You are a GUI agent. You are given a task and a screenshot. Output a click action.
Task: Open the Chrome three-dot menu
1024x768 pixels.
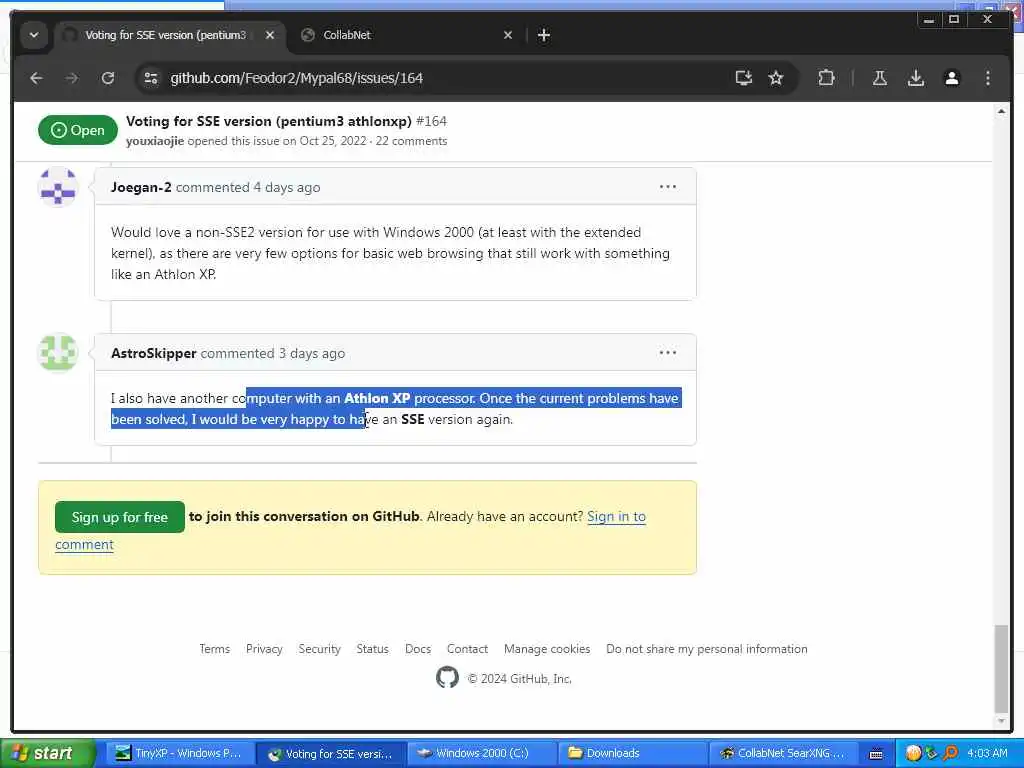pyautogui.click(x=987, y=78)
